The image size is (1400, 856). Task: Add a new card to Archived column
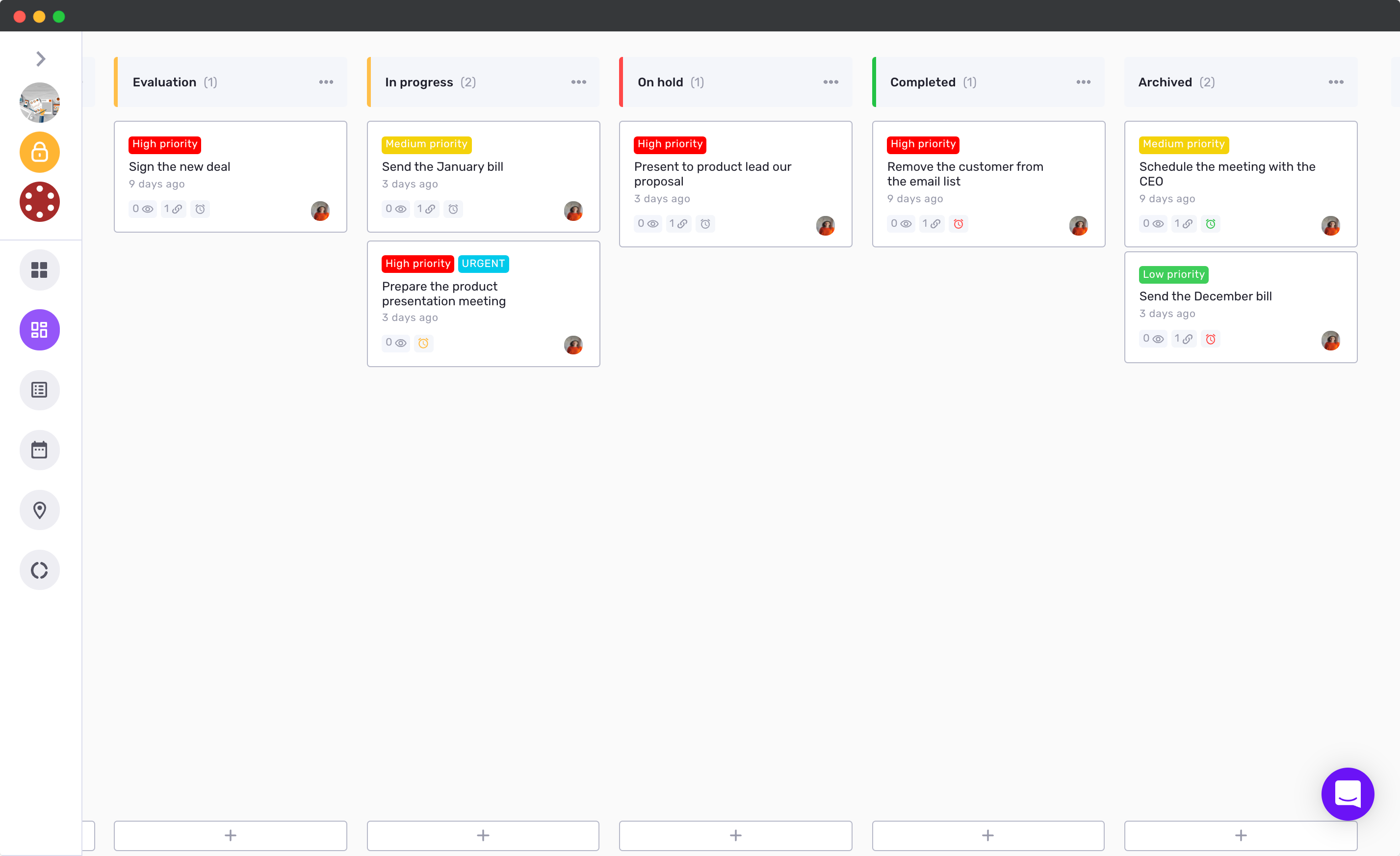1241,835
